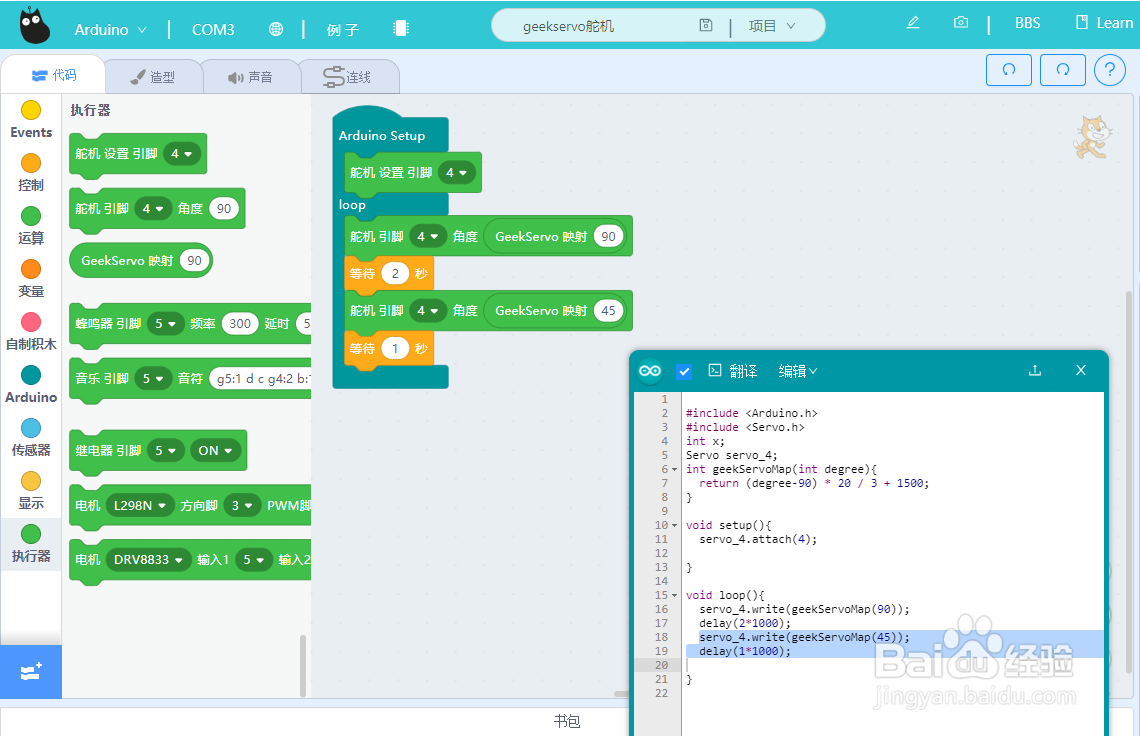Open the Learn book icon
The height and width of the screenshot is (736, 1140).
(1081, 23)
